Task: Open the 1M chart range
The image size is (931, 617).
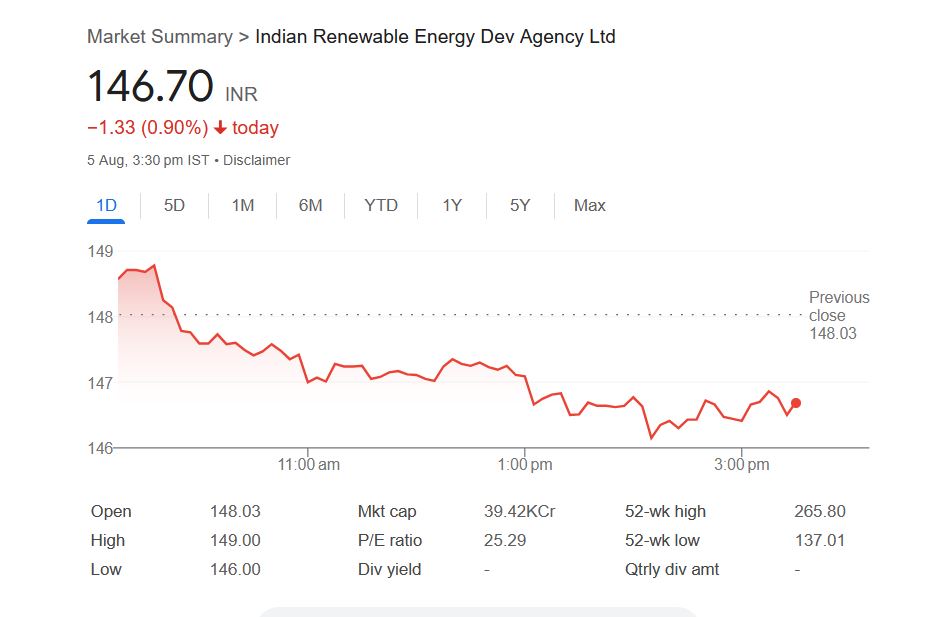Action: tap(243, 205)
